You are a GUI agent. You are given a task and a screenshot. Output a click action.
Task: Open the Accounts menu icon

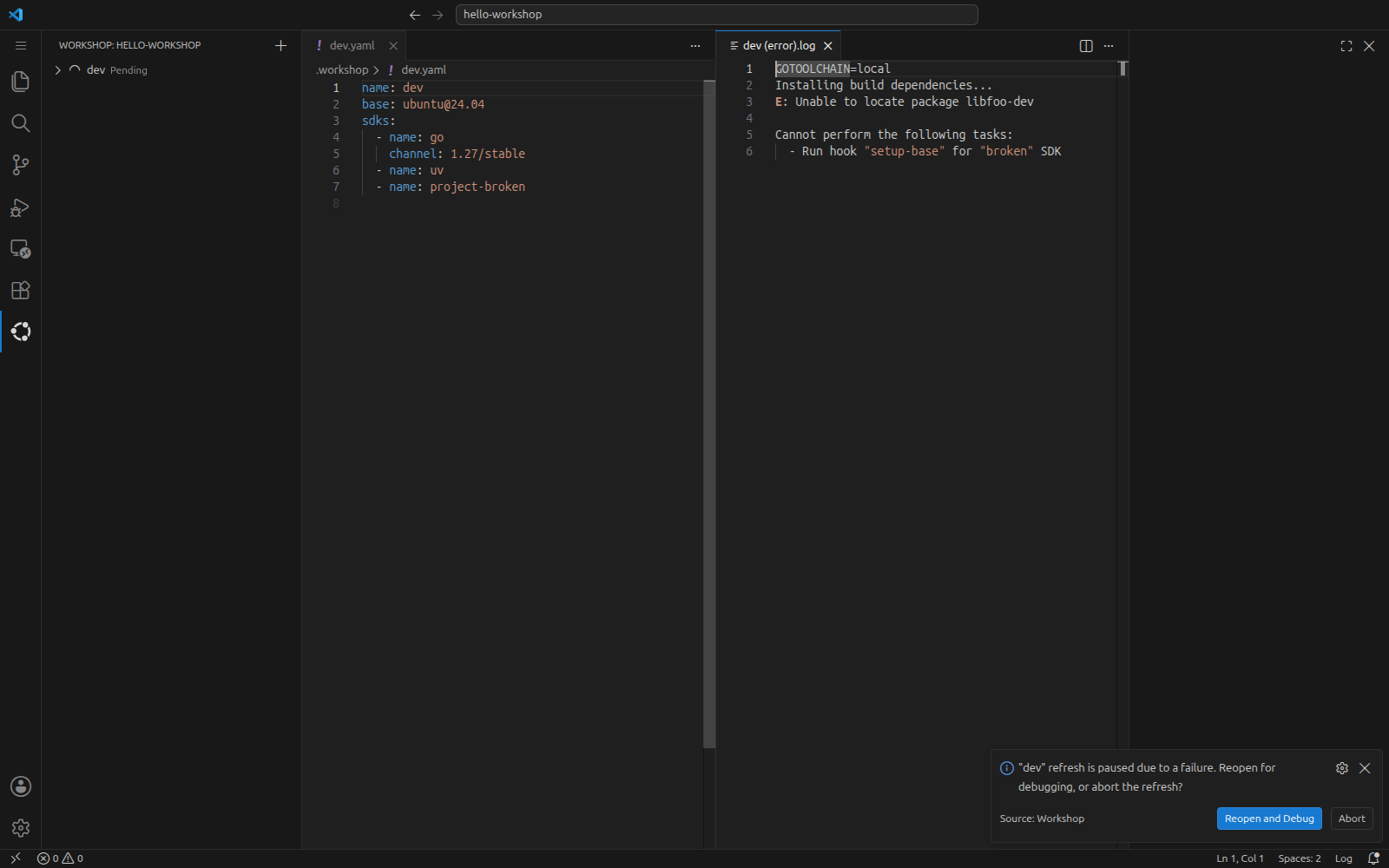(x=21, y=786)
